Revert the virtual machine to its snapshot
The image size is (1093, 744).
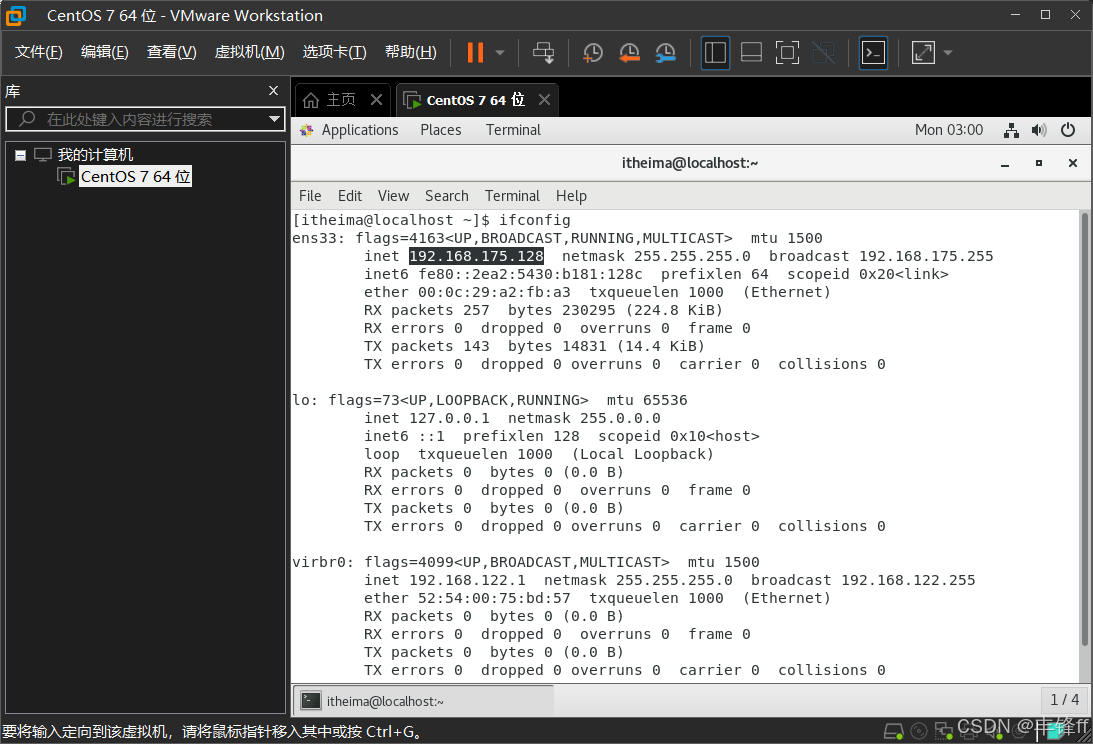coord(629,52)
